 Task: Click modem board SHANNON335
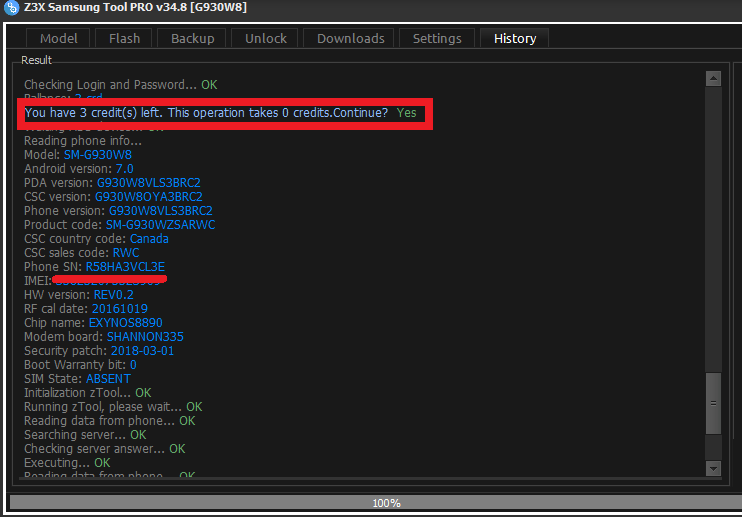(x=145, y=337)
